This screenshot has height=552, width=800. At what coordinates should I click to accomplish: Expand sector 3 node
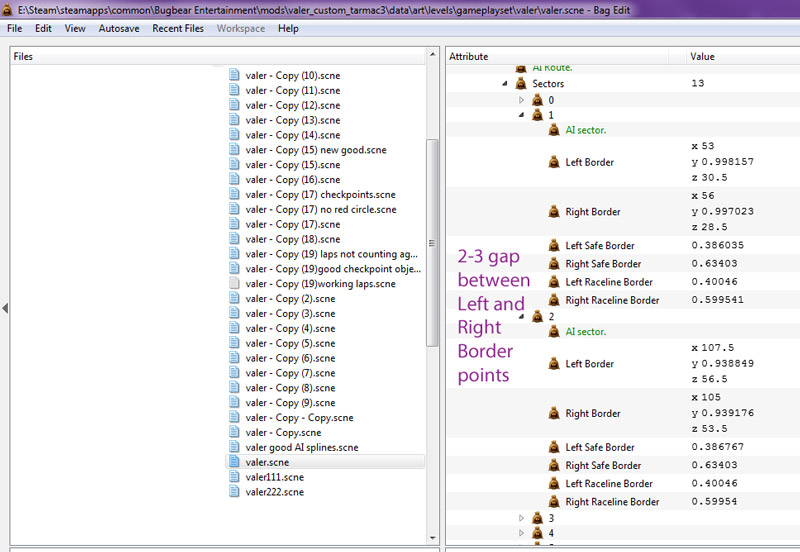point(521,518)
